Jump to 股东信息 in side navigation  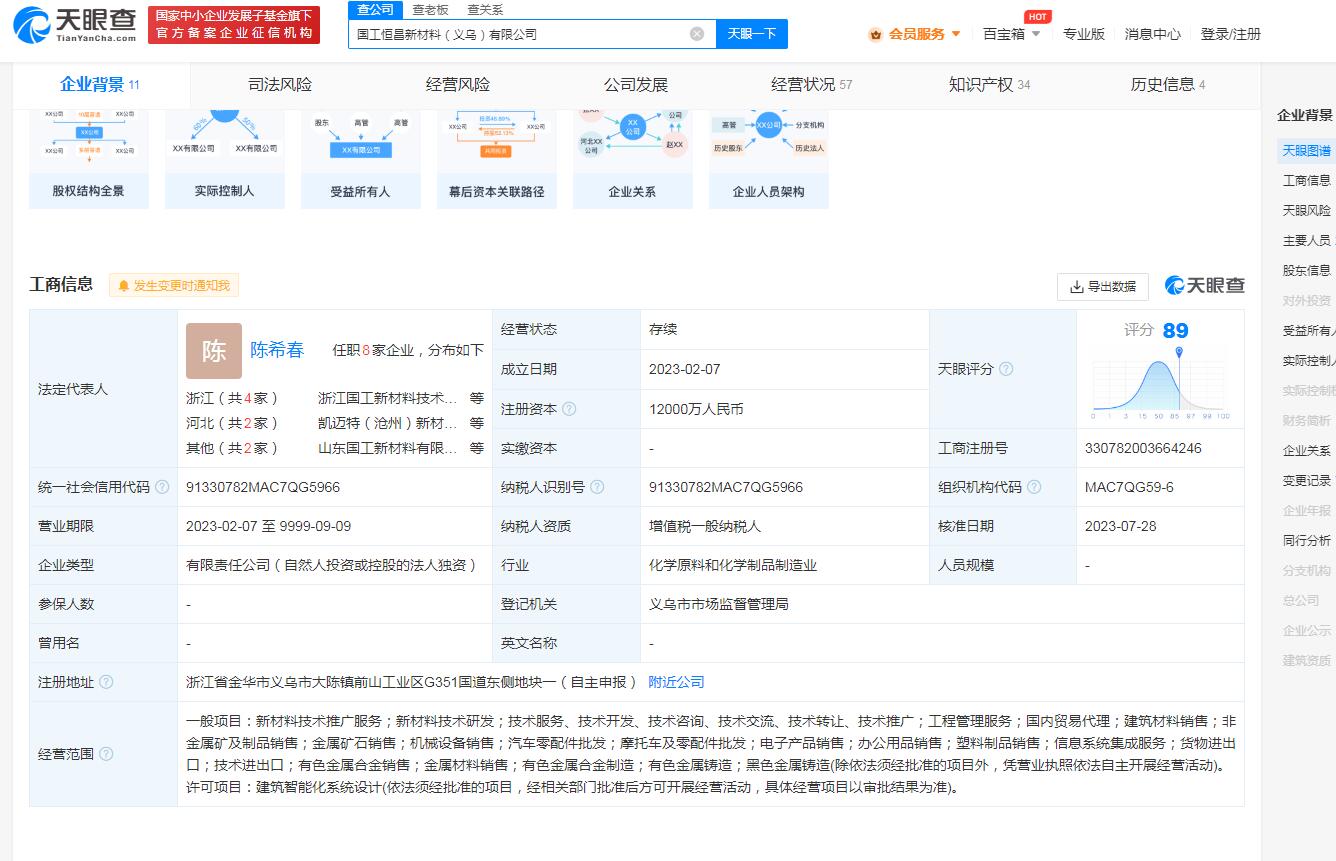pos(1306,270)
